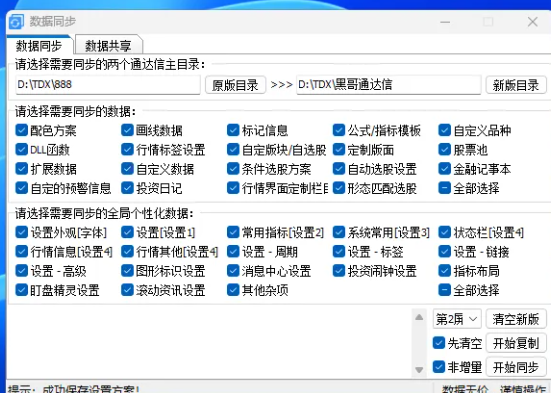Toggle the 投资日记 checkbox
Screen dimensions: 551x393
pos(127,188)
